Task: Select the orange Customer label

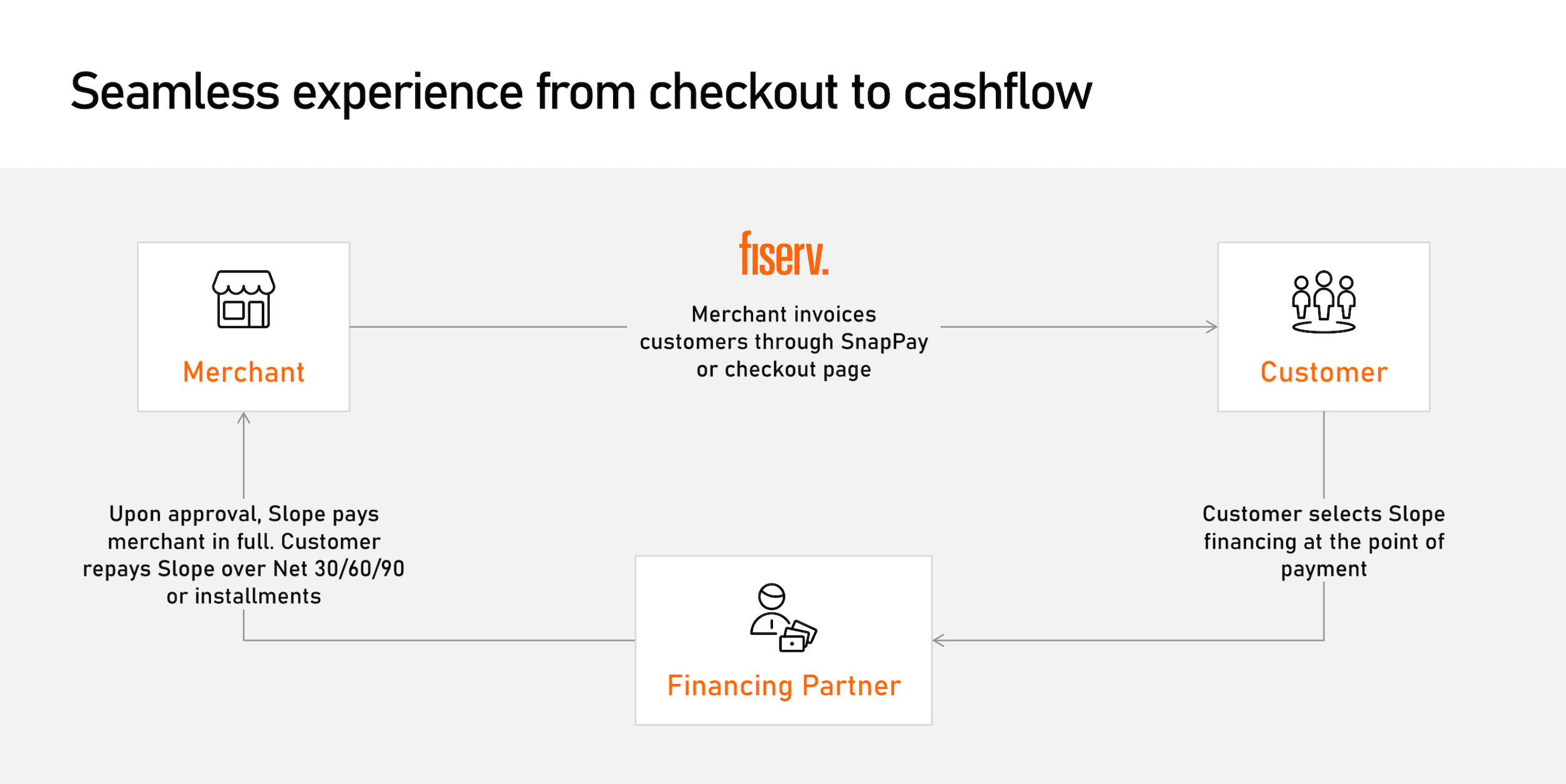Action: pos(1324,372)
